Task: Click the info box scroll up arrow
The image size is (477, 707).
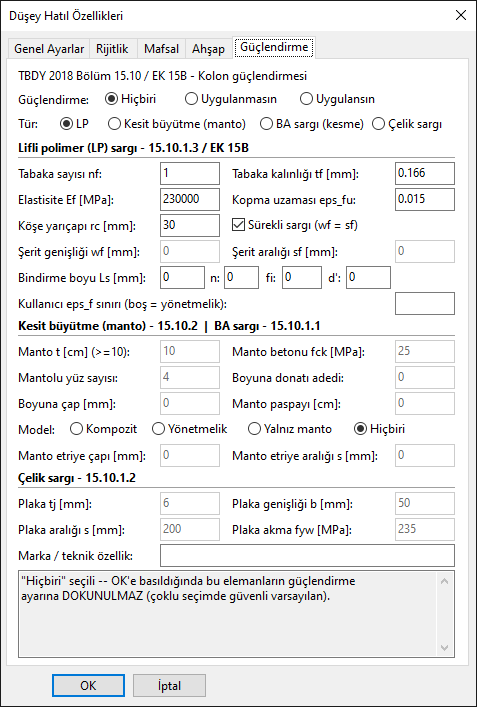Action: coord(444,582)
